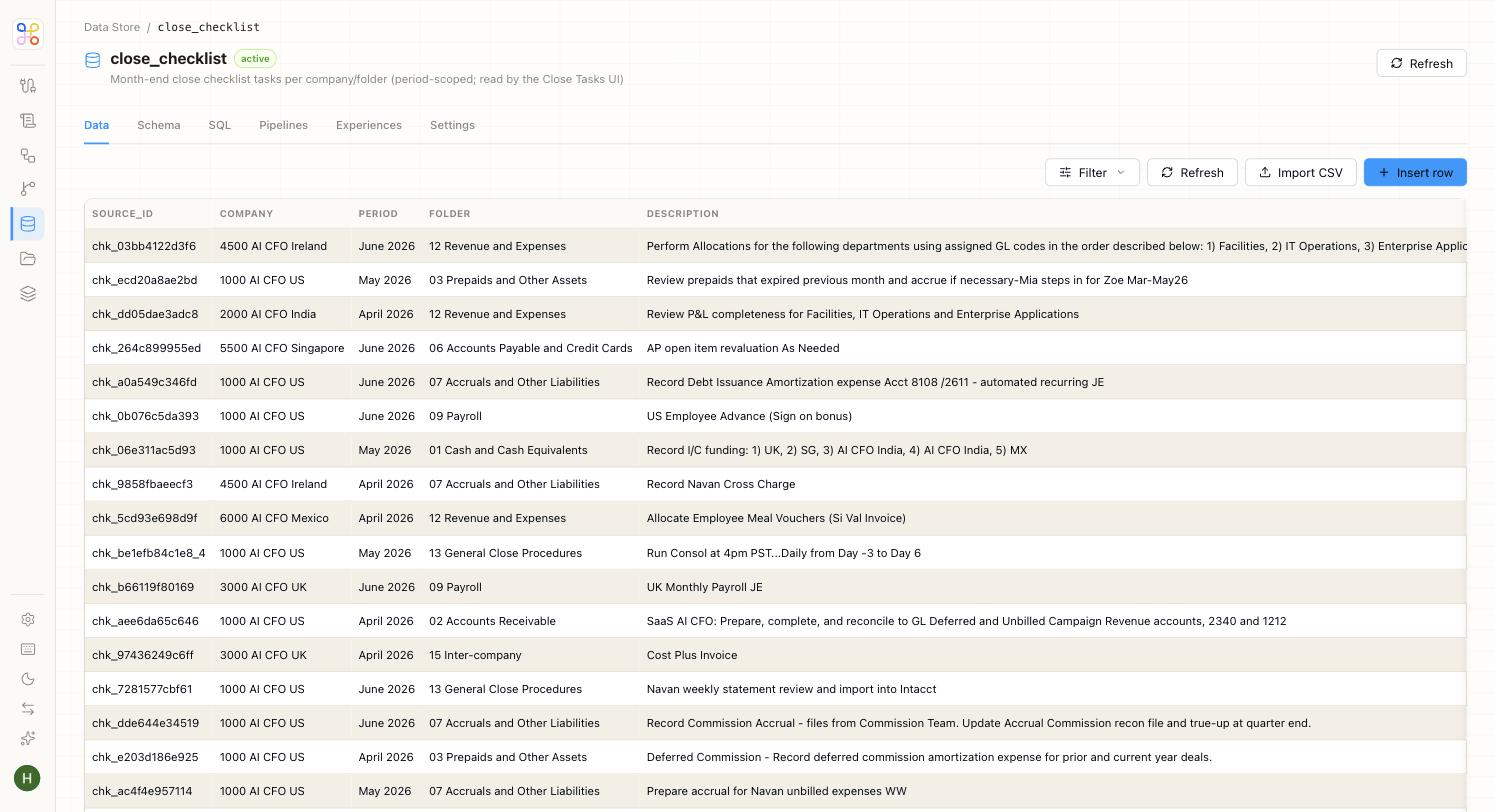Select cell chk_7281577cbf61
This screenshot has width=1495, height=812.
click(142, 689)
